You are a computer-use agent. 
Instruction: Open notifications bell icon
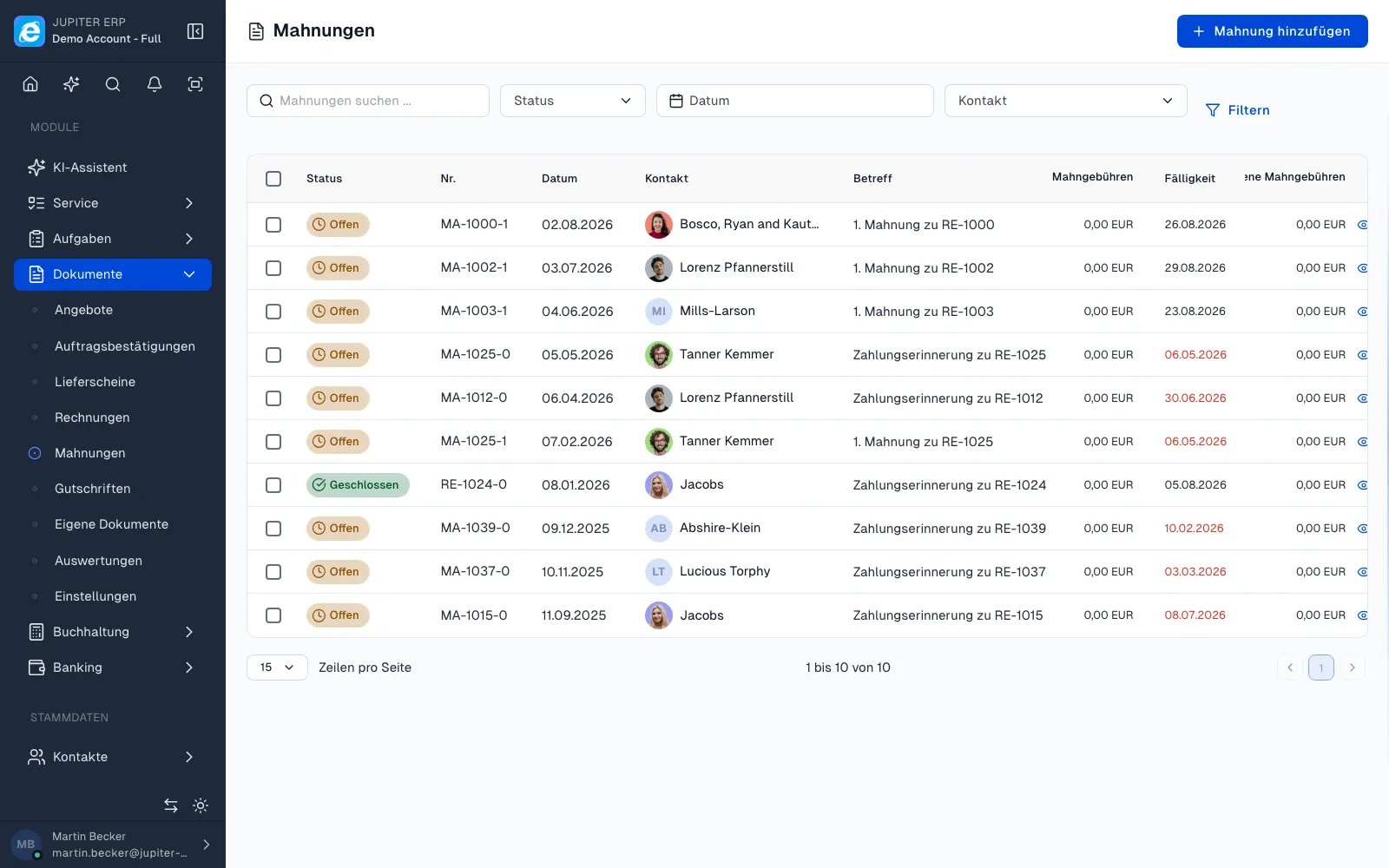click(155, 84)
